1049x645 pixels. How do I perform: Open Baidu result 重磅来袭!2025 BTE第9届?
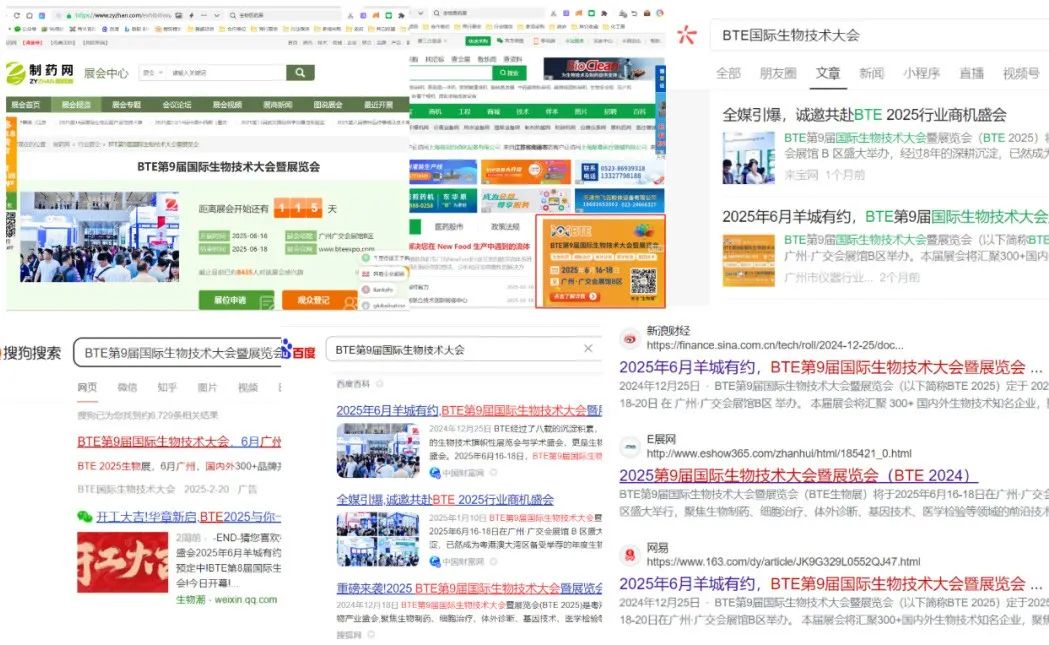(x=469, y=588)
